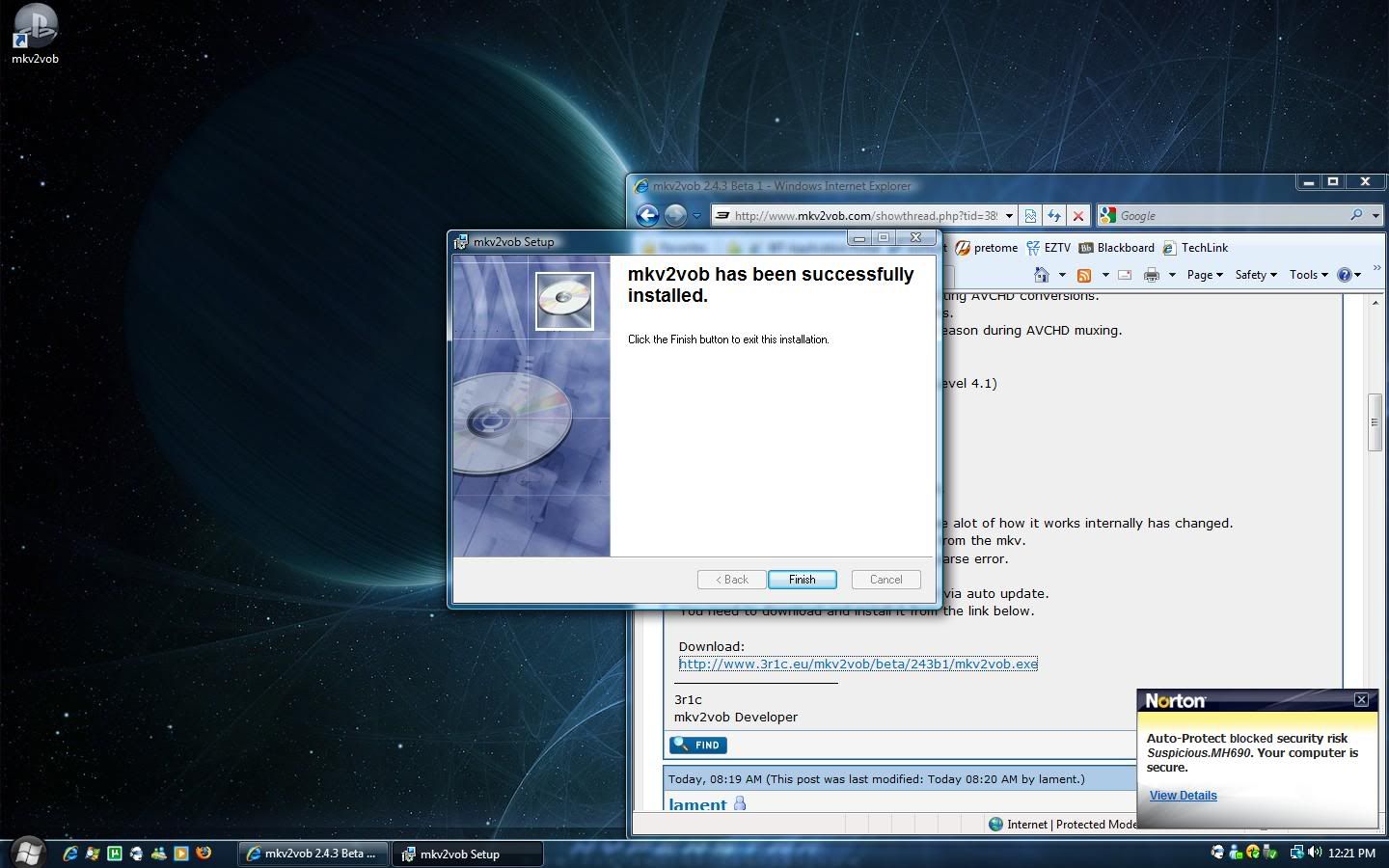Click View Details in Norton popup
The height and width of the screenshot is (868, 1389).
pos(1183,796)
